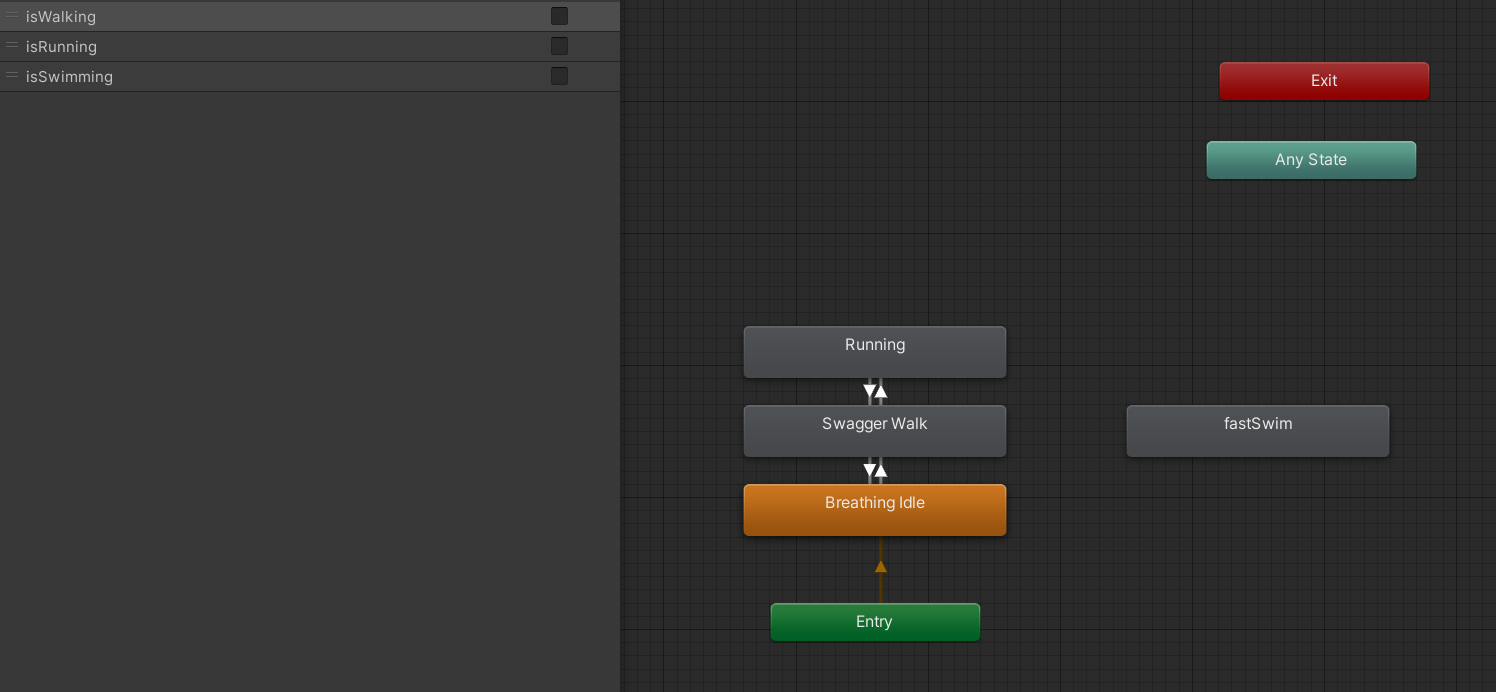Select the transition between Running and Swagger Walk
The width and height of the screenshot is (1496, 692).
click(x=875, y=390)
